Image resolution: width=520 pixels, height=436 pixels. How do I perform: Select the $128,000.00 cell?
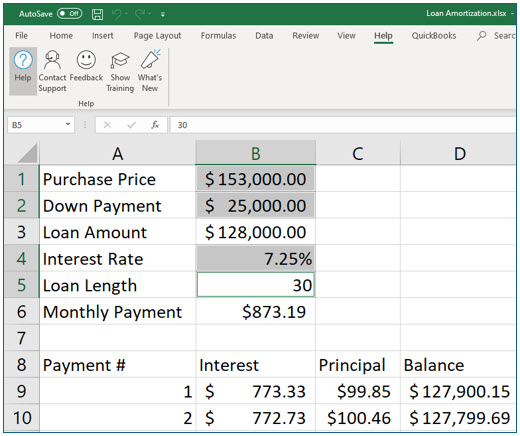pyautogui.click(x=256, y=232)
